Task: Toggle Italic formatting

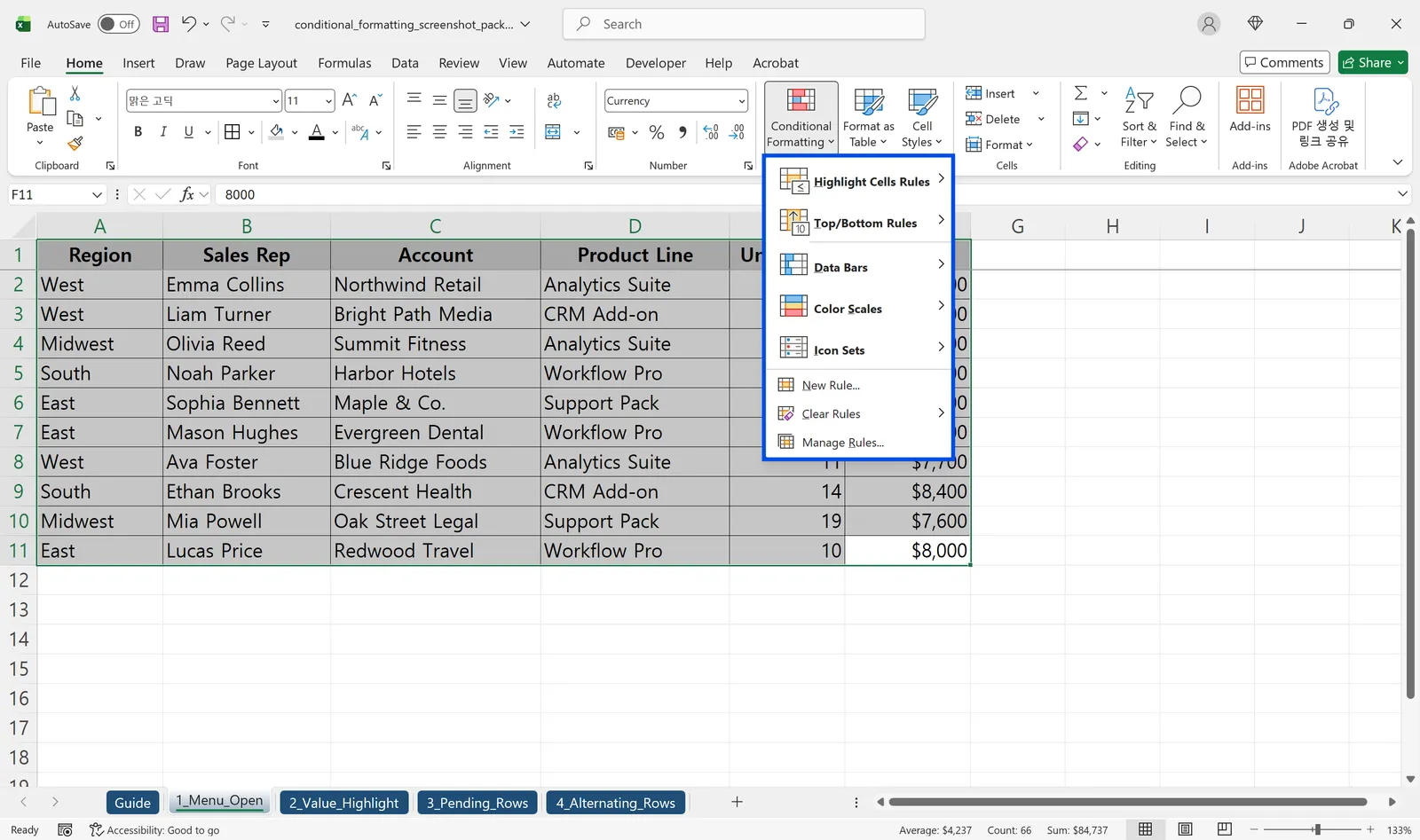Action: [x=163, y=132]
